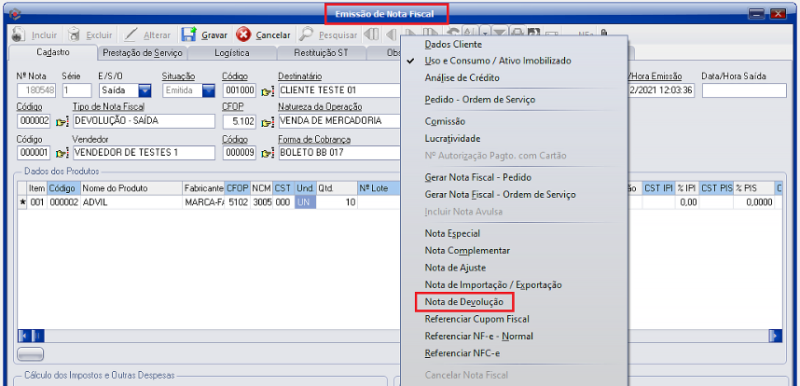
Task: Click the Nº Lote column header
Action: tap(379, 188)
